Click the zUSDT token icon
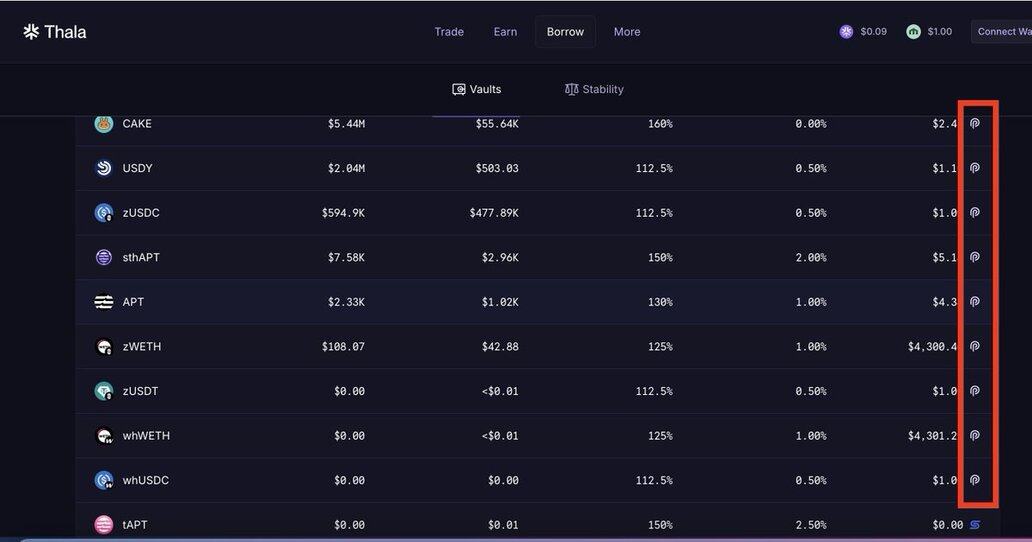Screen dimensions: 1032x542 (x=104, y=391)
